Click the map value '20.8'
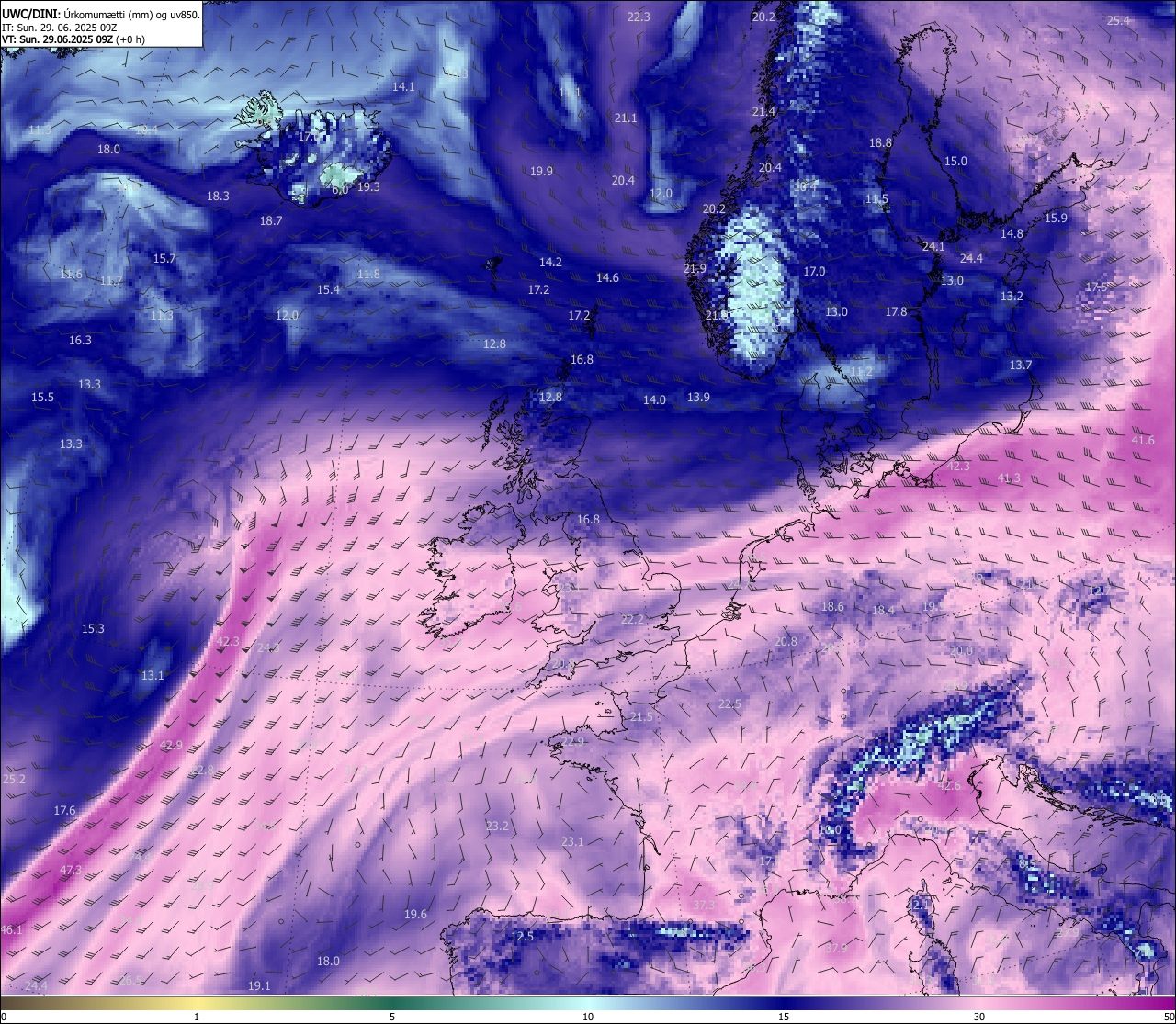The height and width of the screenshot is (1024, 1176). pyautogui.click(x=786, y=641)
